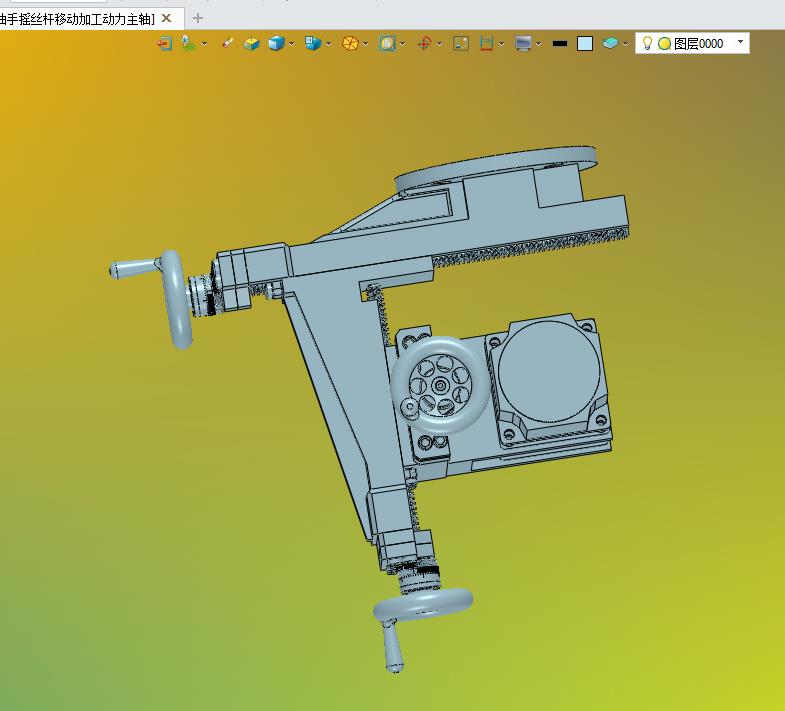The image size is (785, 711).
Task: Open the dropdown beside the blue view-orientation cube icon
Action: 328,44
